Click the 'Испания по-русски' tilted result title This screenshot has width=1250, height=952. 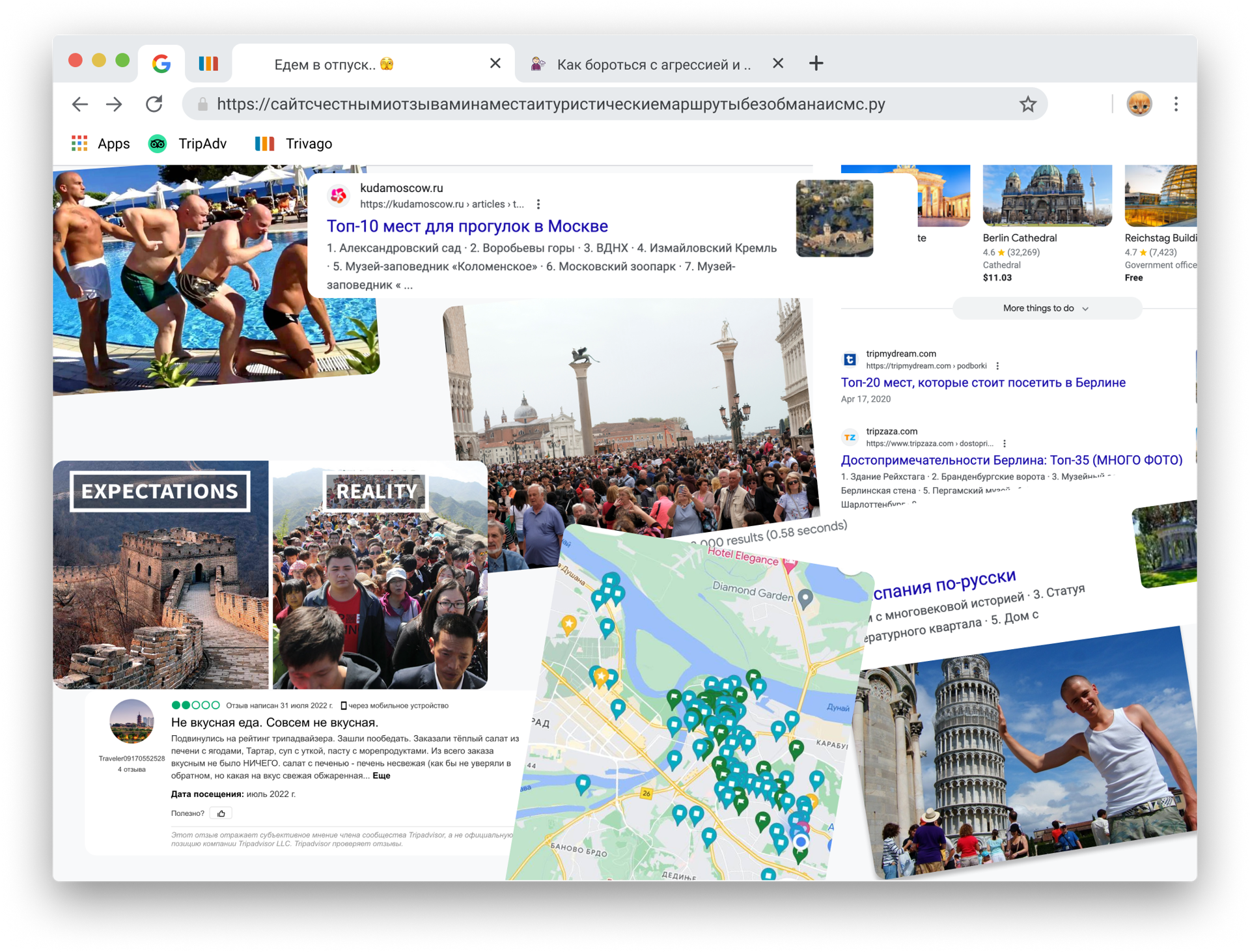pyautogui.click(x=944, y=585)
